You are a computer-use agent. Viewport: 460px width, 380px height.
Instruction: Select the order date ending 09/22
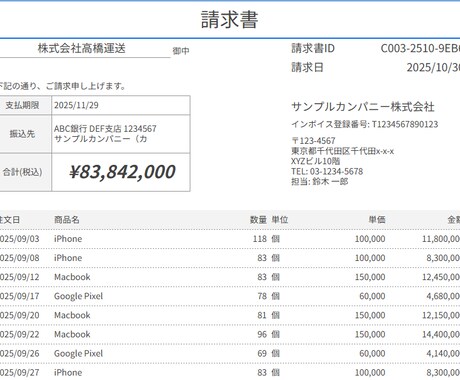tap(20, 334)
